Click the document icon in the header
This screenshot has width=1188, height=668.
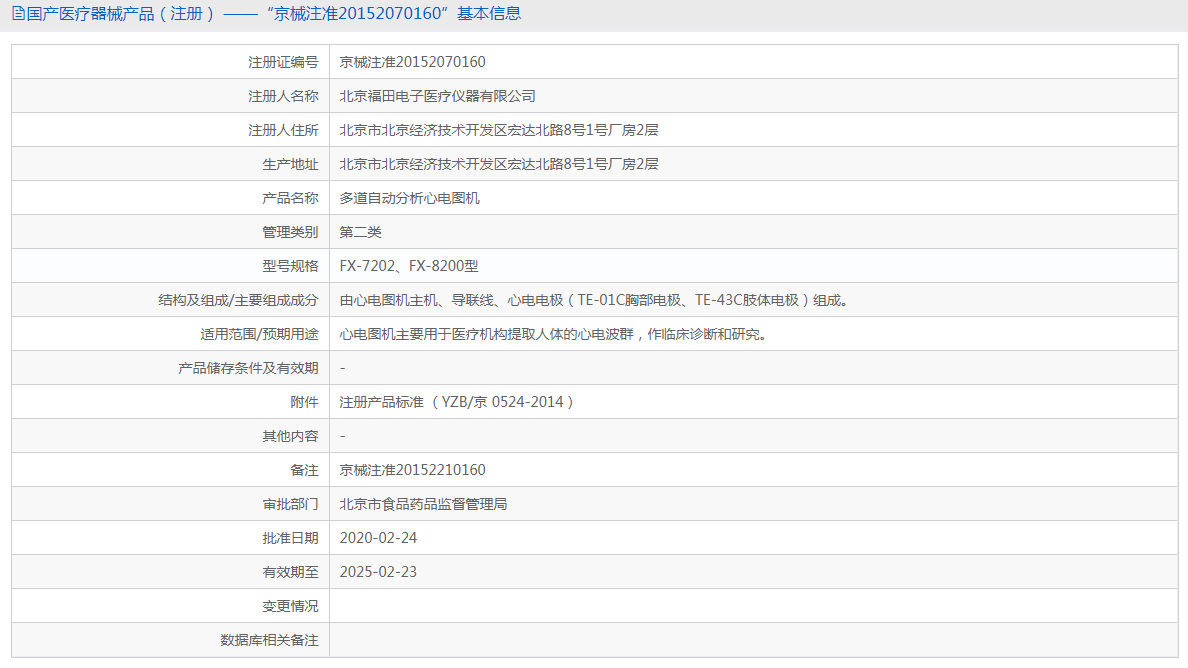(18, 14)
